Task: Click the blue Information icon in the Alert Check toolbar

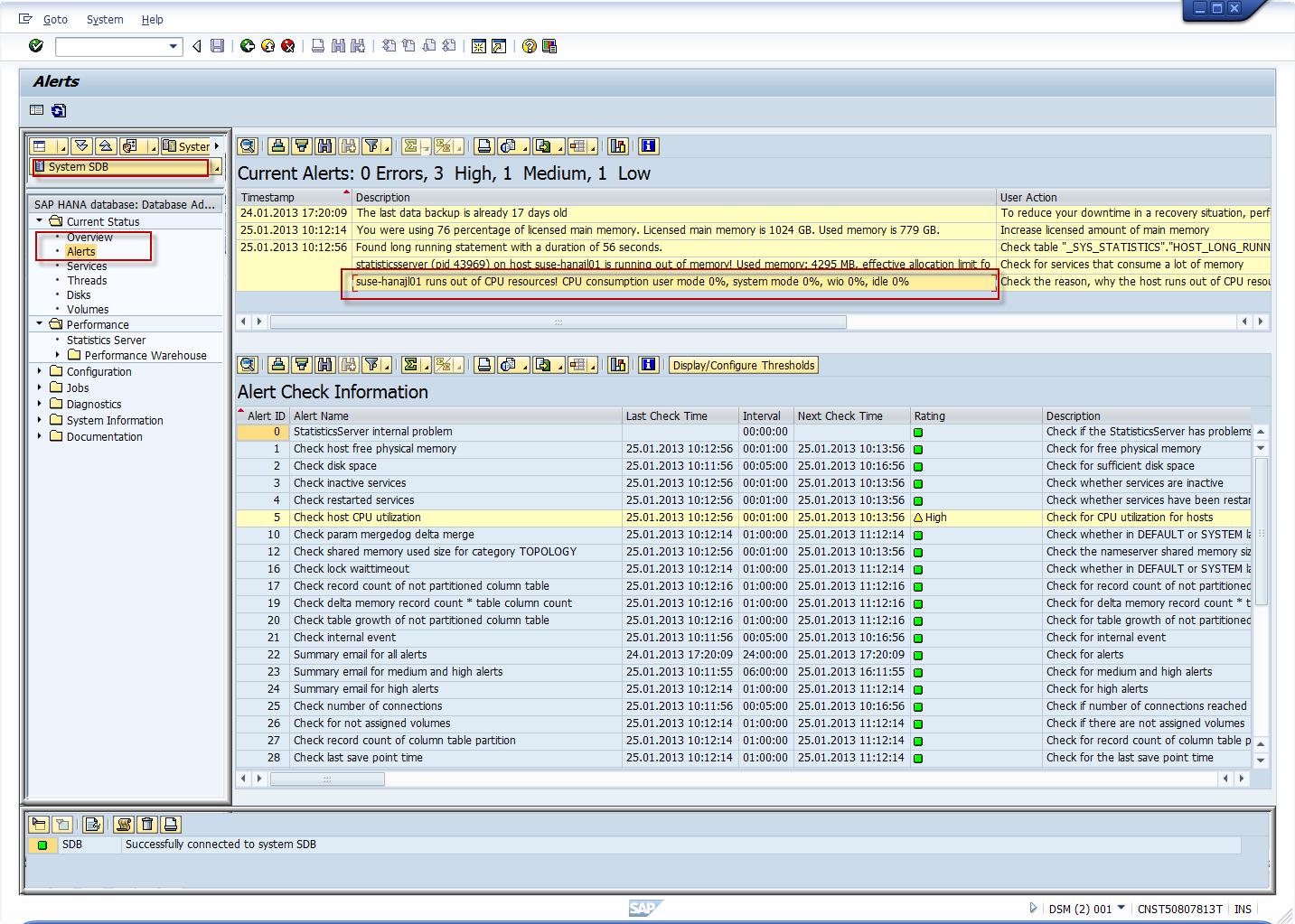Action: tap(648, 365)
